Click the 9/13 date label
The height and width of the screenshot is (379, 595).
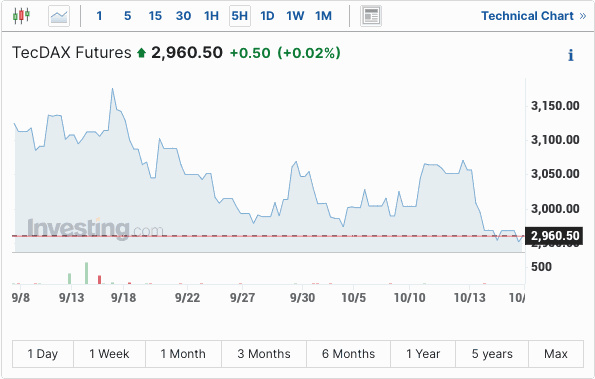pyautogui.click(x=71, y=297)
